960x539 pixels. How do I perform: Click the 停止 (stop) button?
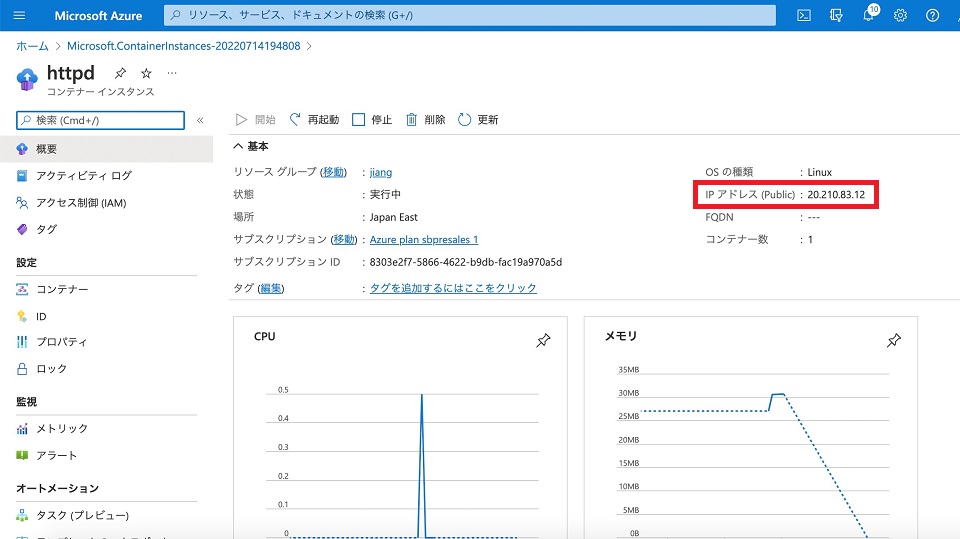click(372, 120)
